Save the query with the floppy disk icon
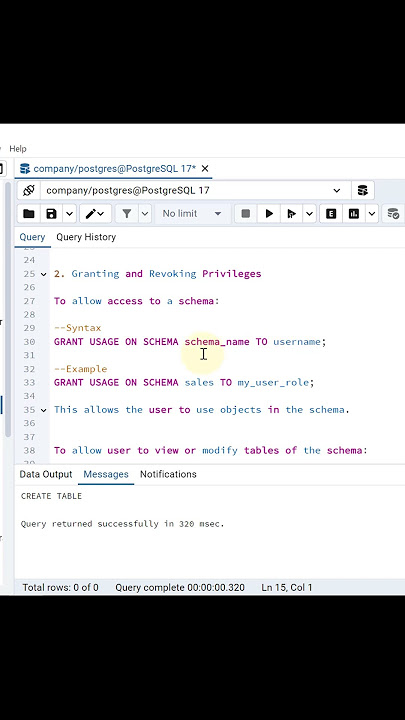This screenshot has width=405, height=720. [51, 214]
